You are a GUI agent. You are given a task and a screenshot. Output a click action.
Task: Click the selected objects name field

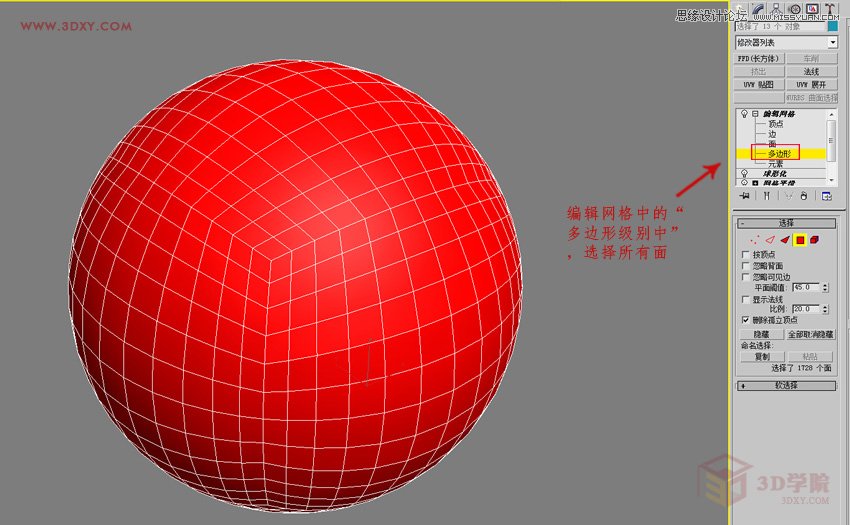(x=781, y=26)
